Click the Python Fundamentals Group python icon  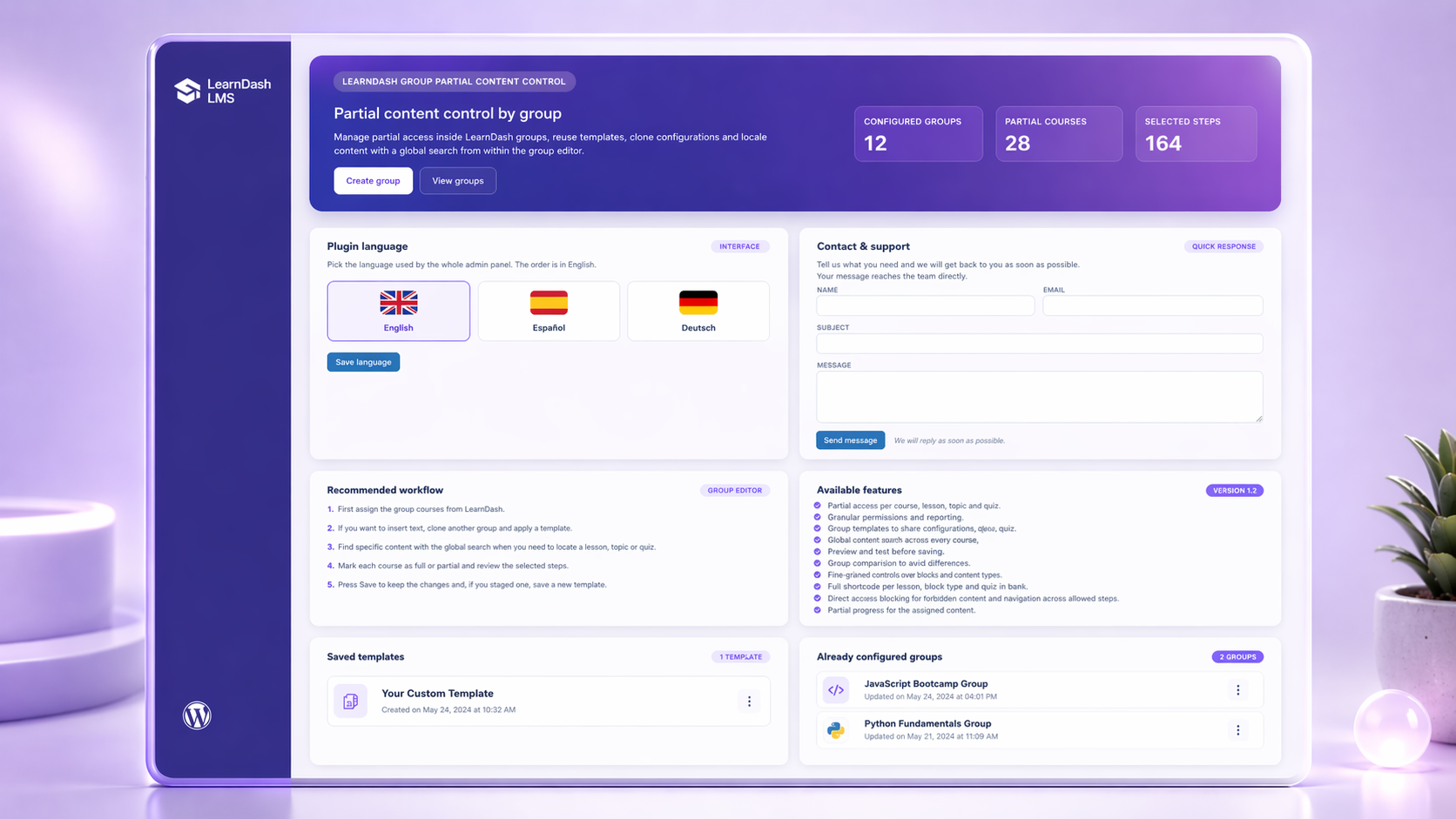(x=836, y=729)
